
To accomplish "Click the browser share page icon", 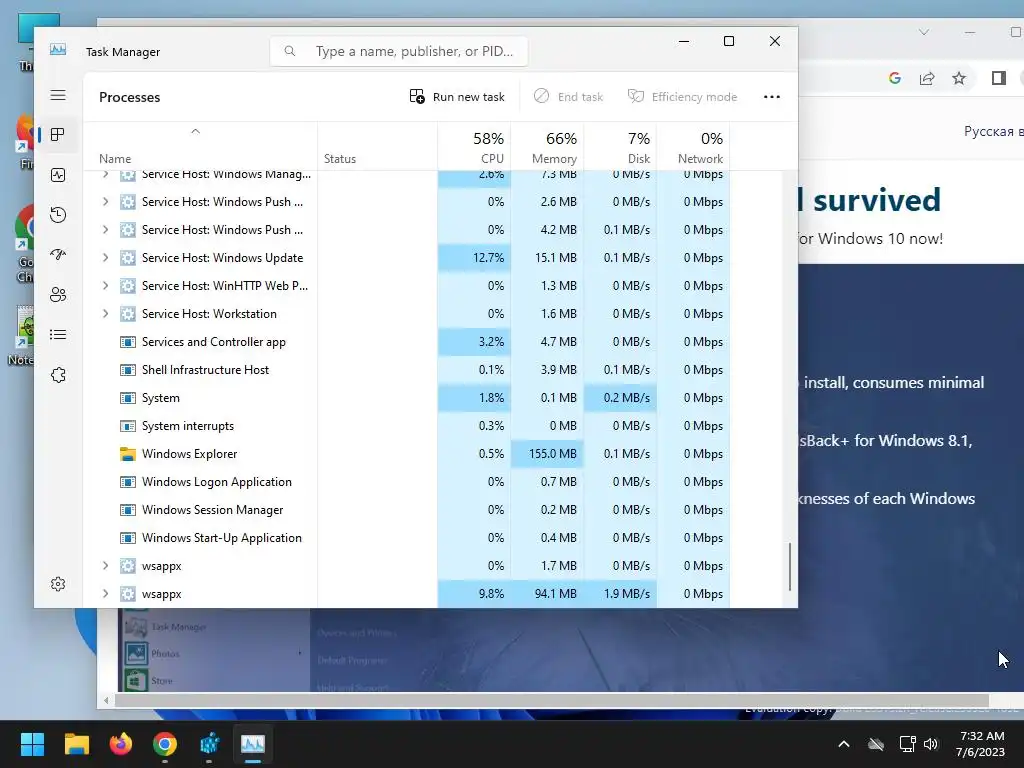I will (927, 78).
